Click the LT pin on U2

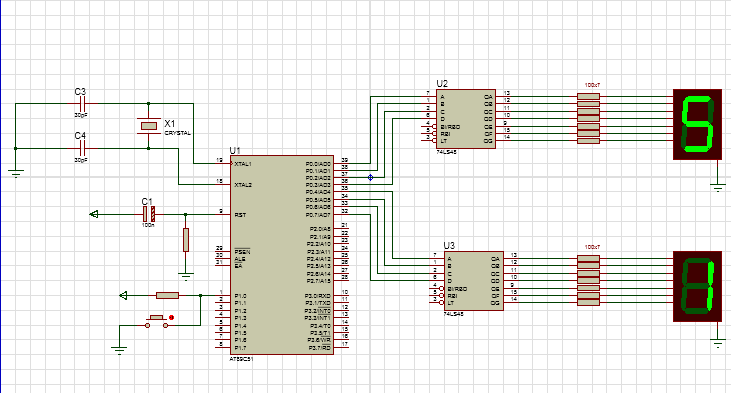[444, 141]
